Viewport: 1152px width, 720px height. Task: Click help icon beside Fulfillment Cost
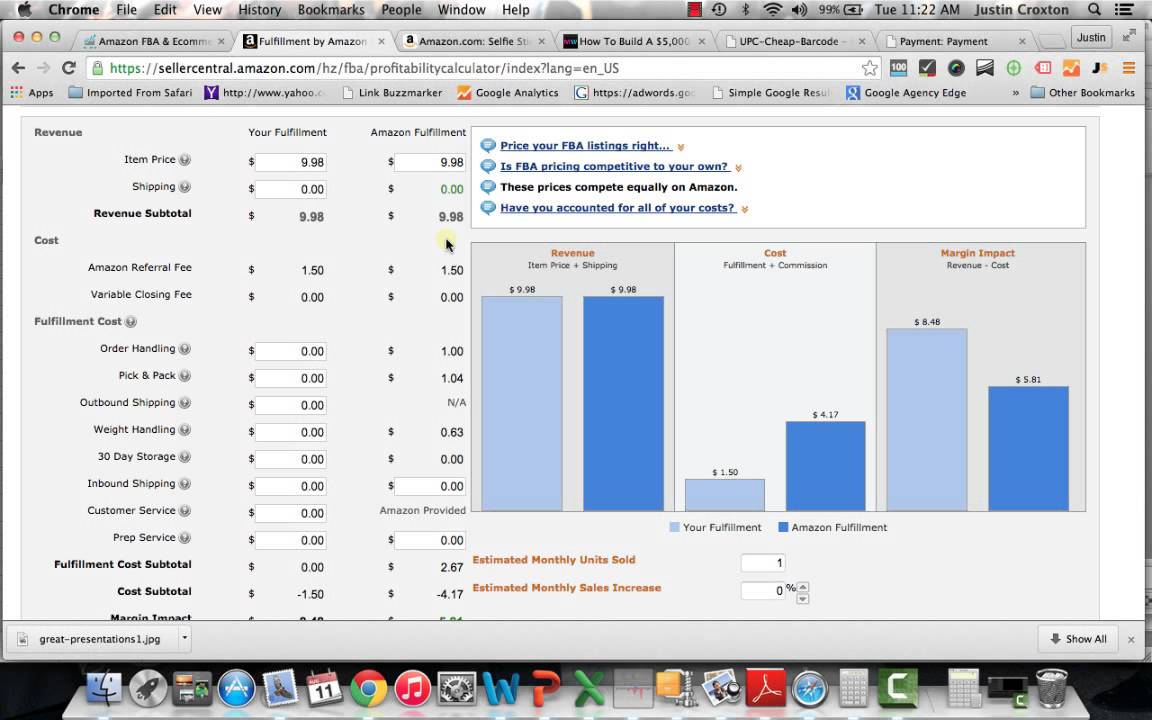tap(131, 322)
